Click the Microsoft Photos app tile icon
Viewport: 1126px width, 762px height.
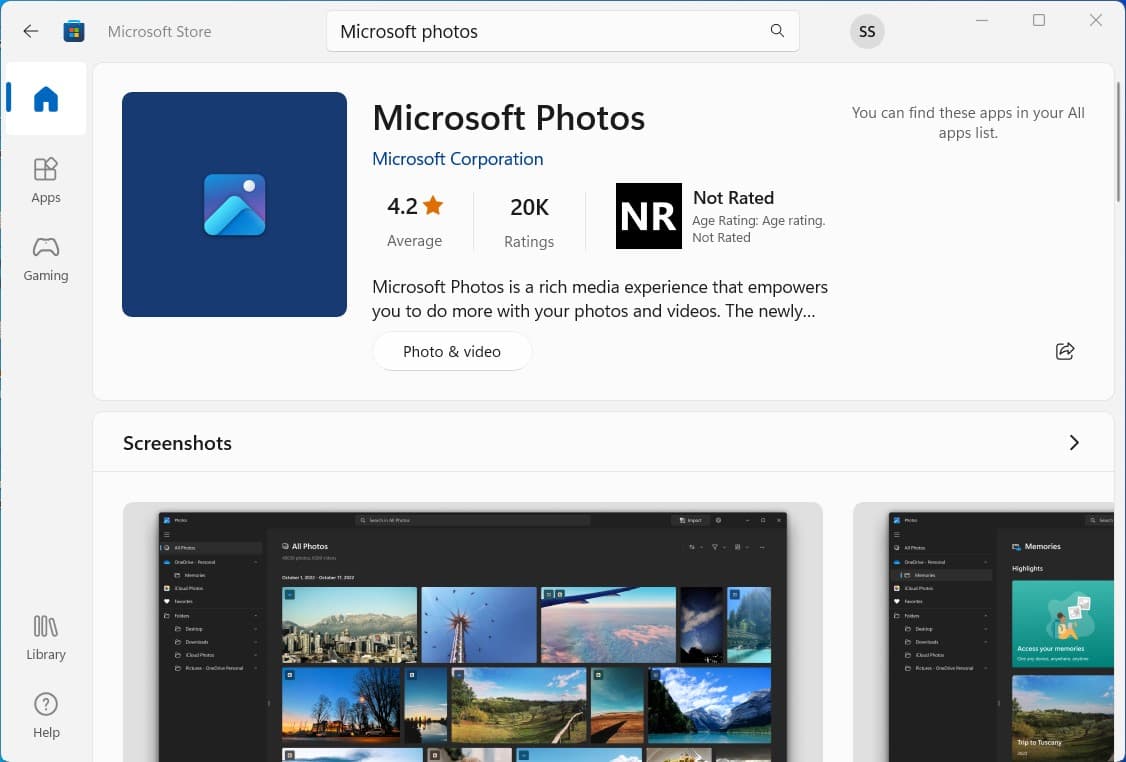(x=234, y=204)
